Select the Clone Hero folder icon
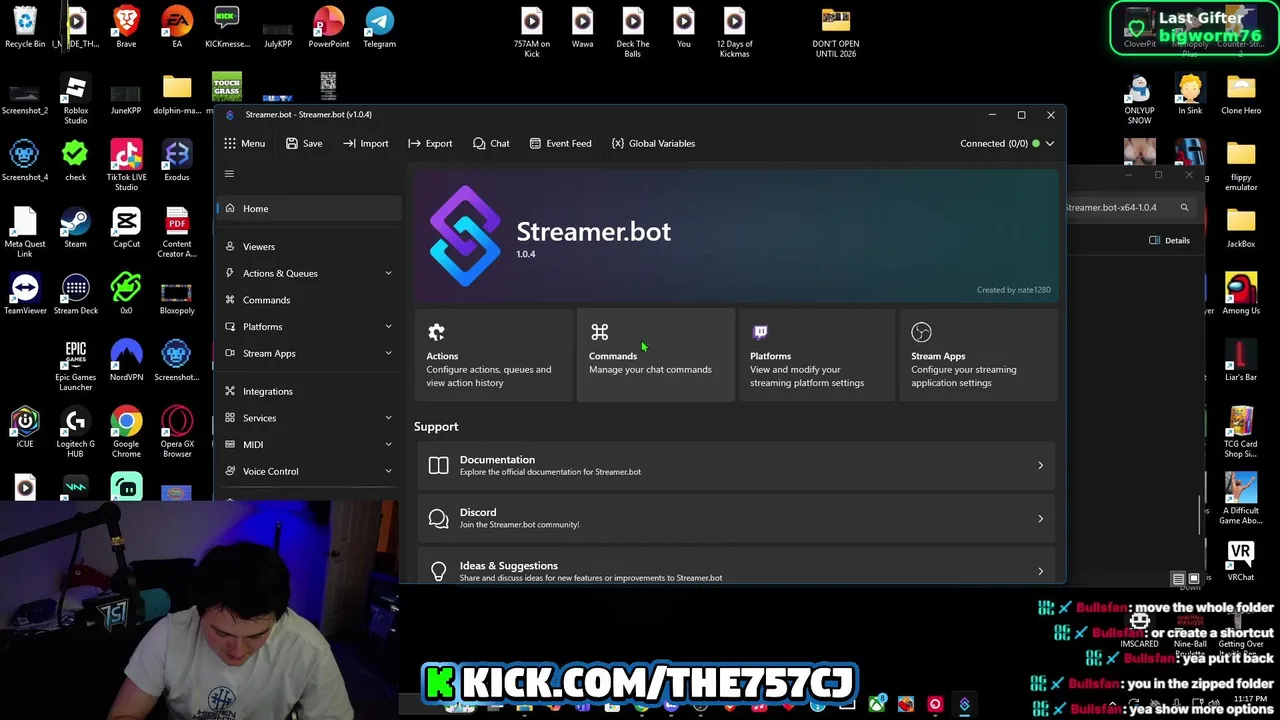 point(1241,94)
